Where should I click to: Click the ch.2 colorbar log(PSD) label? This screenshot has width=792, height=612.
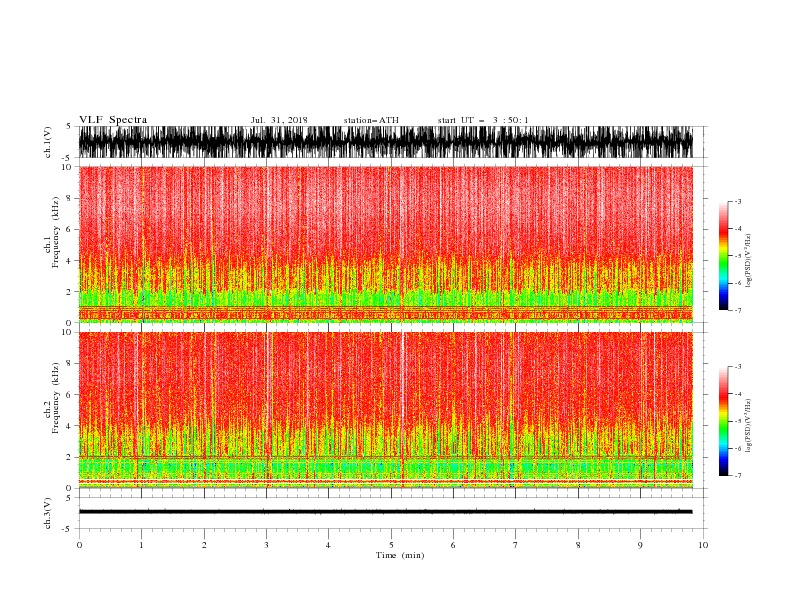pos(749,426)
